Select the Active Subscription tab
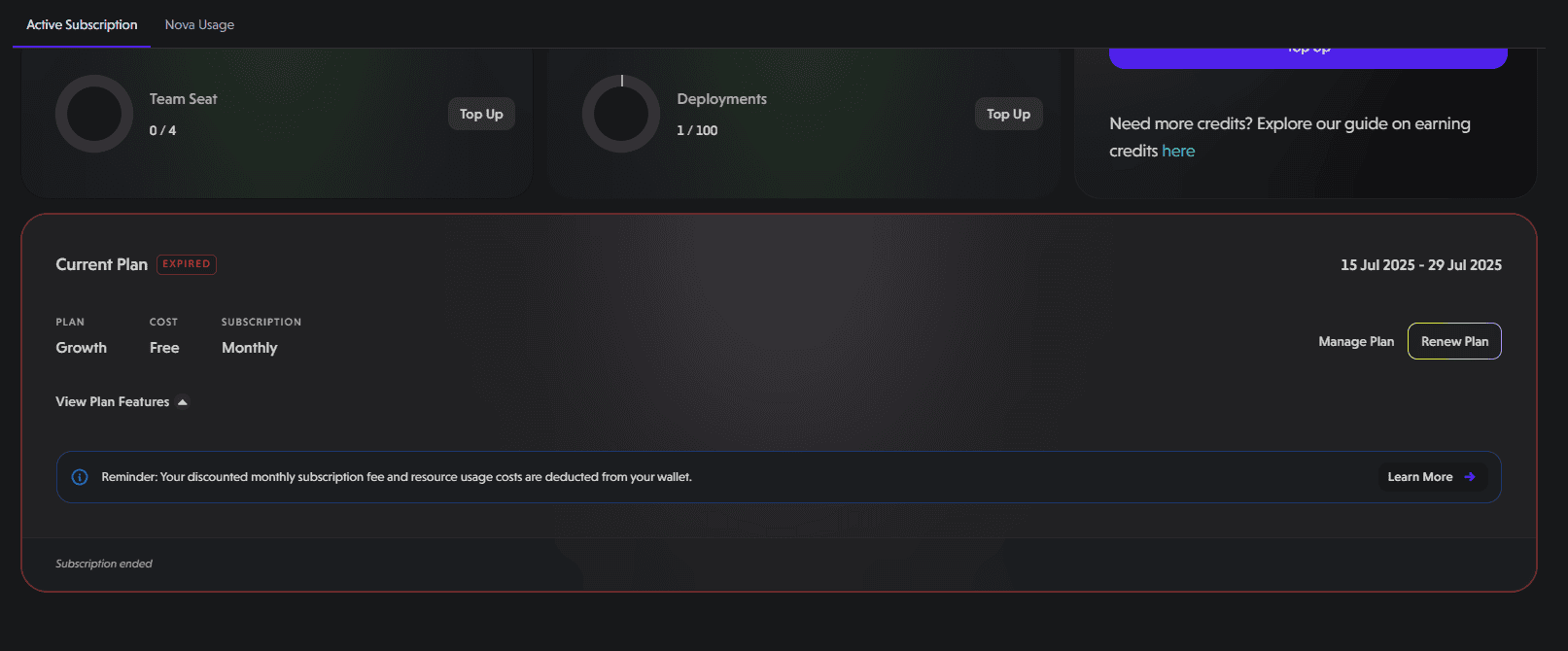The image size is (1568, 651). 82,24
